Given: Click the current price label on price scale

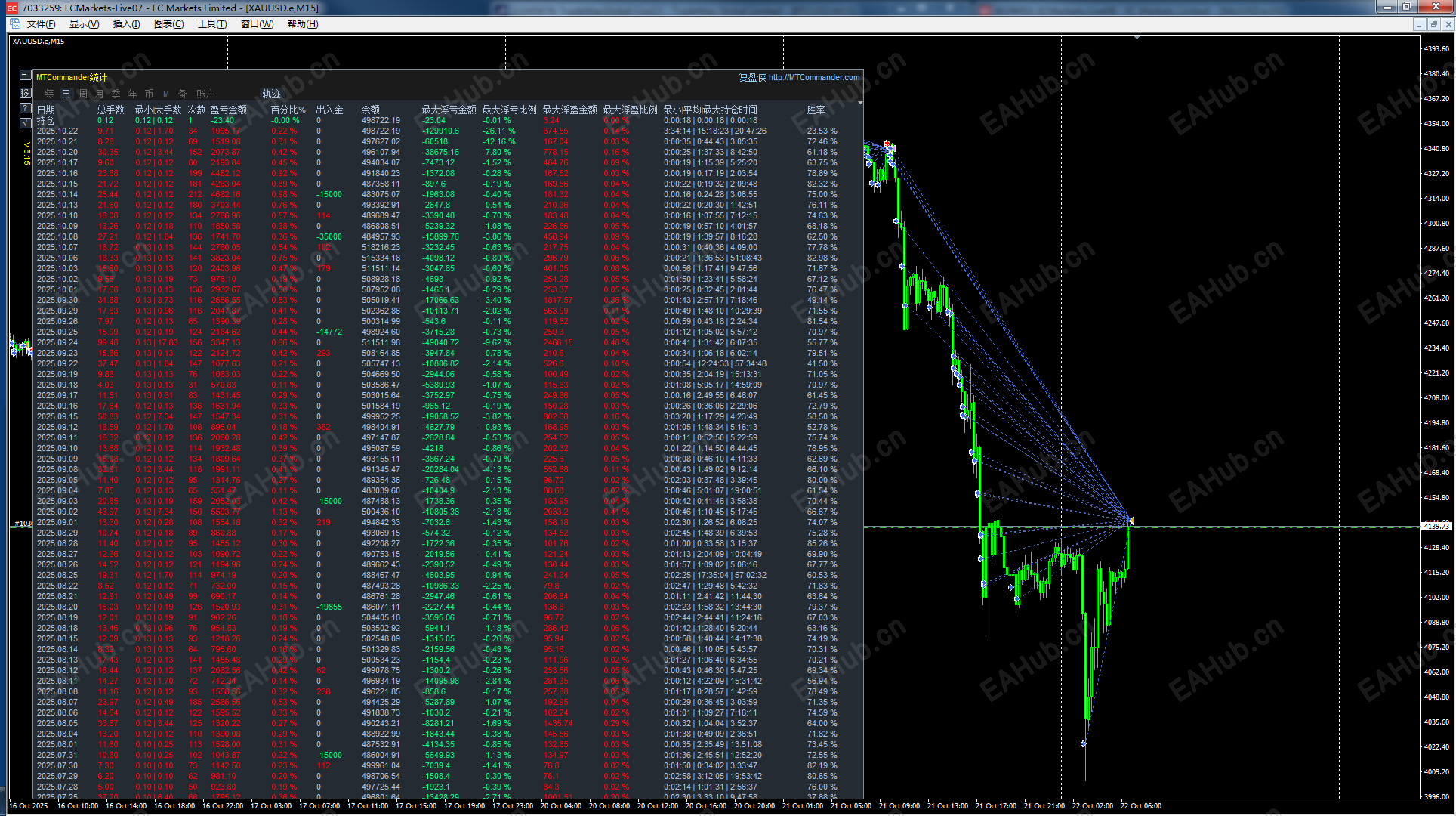Looking at the screenshot, I should 1436,526.
